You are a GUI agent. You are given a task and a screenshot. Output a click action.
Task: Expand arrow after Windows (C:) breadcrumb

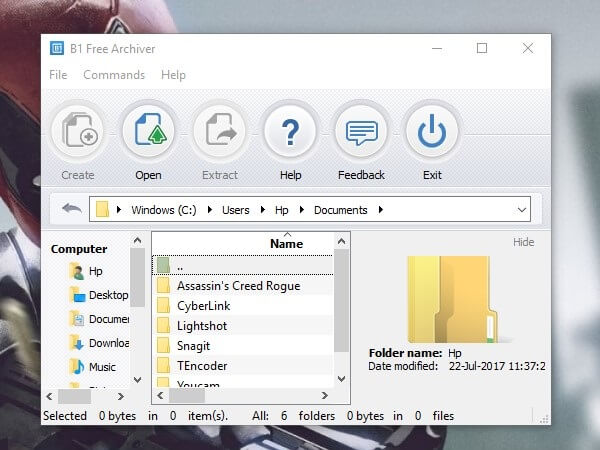(210, 209)
